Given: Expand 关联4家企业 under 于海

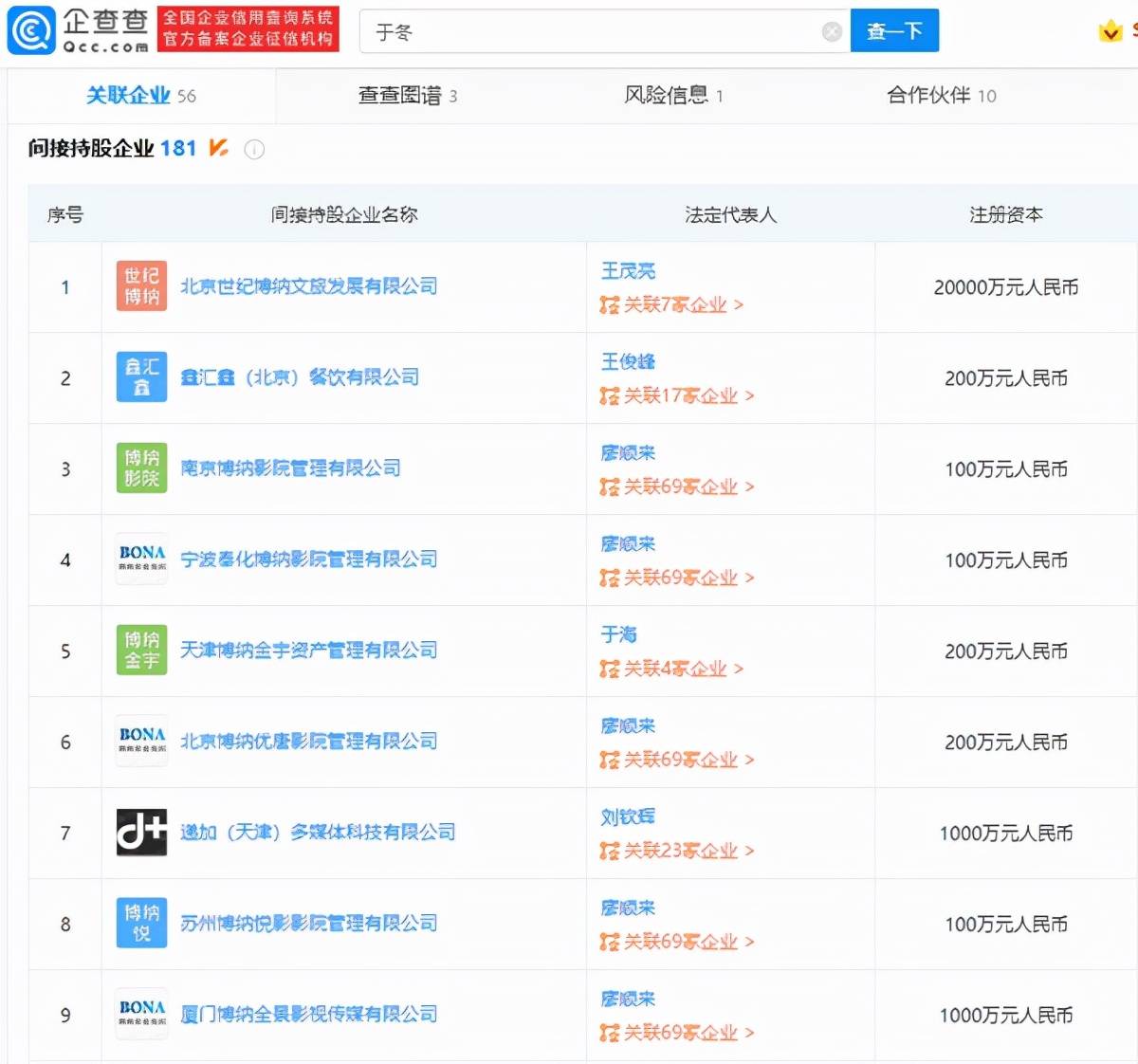Looking at the screenshot, I should pyautogui.click(x=675, y=669).
